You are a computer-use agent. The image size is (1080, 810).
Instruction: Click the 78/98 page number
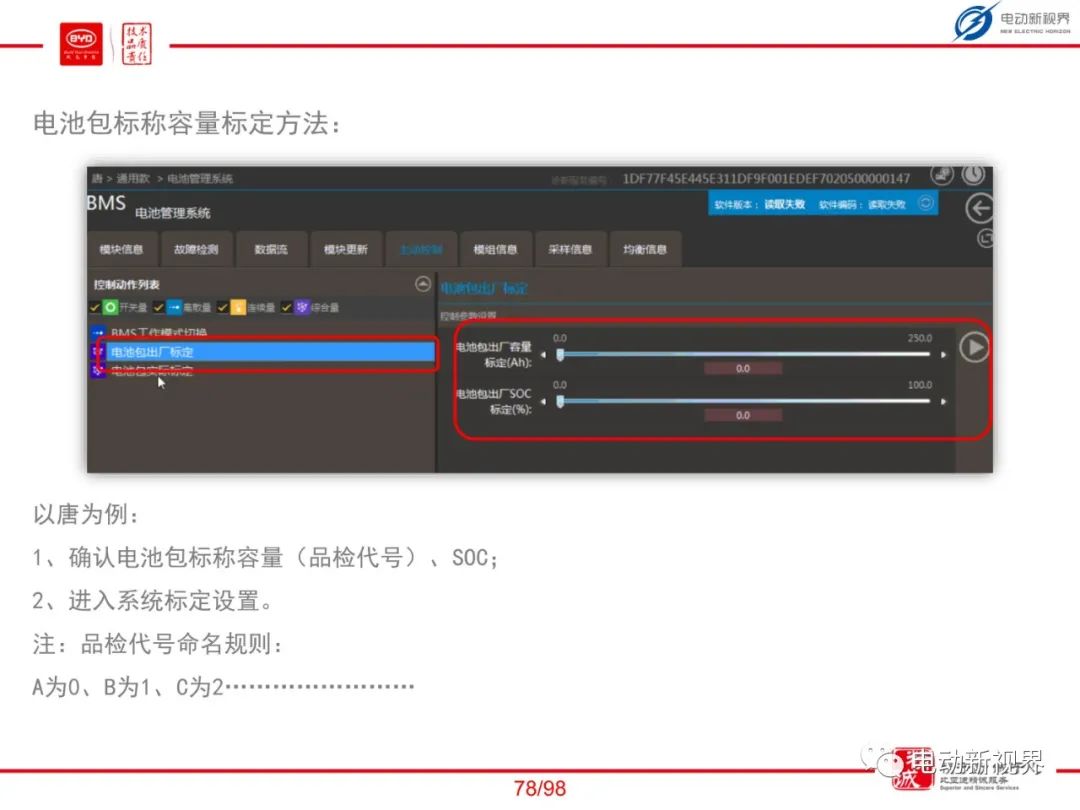540,788
